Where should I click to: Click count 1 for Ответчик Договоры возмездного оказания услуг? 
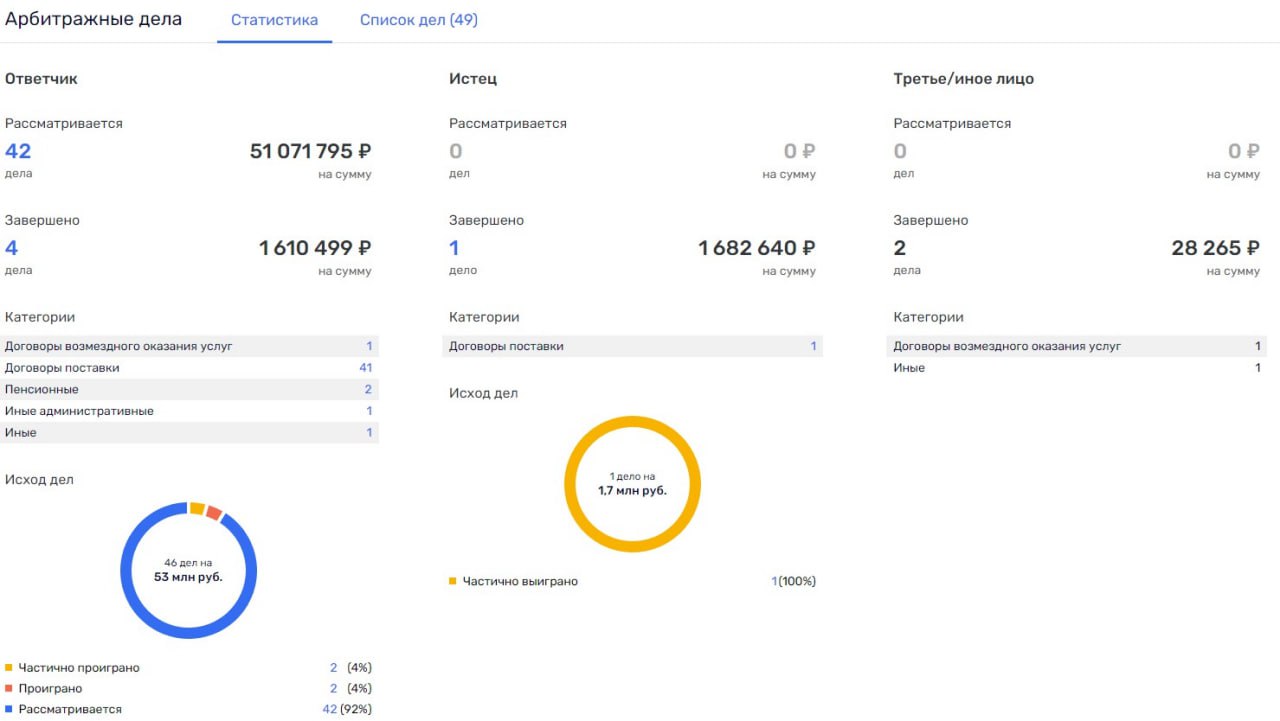[x=369, y=346]
